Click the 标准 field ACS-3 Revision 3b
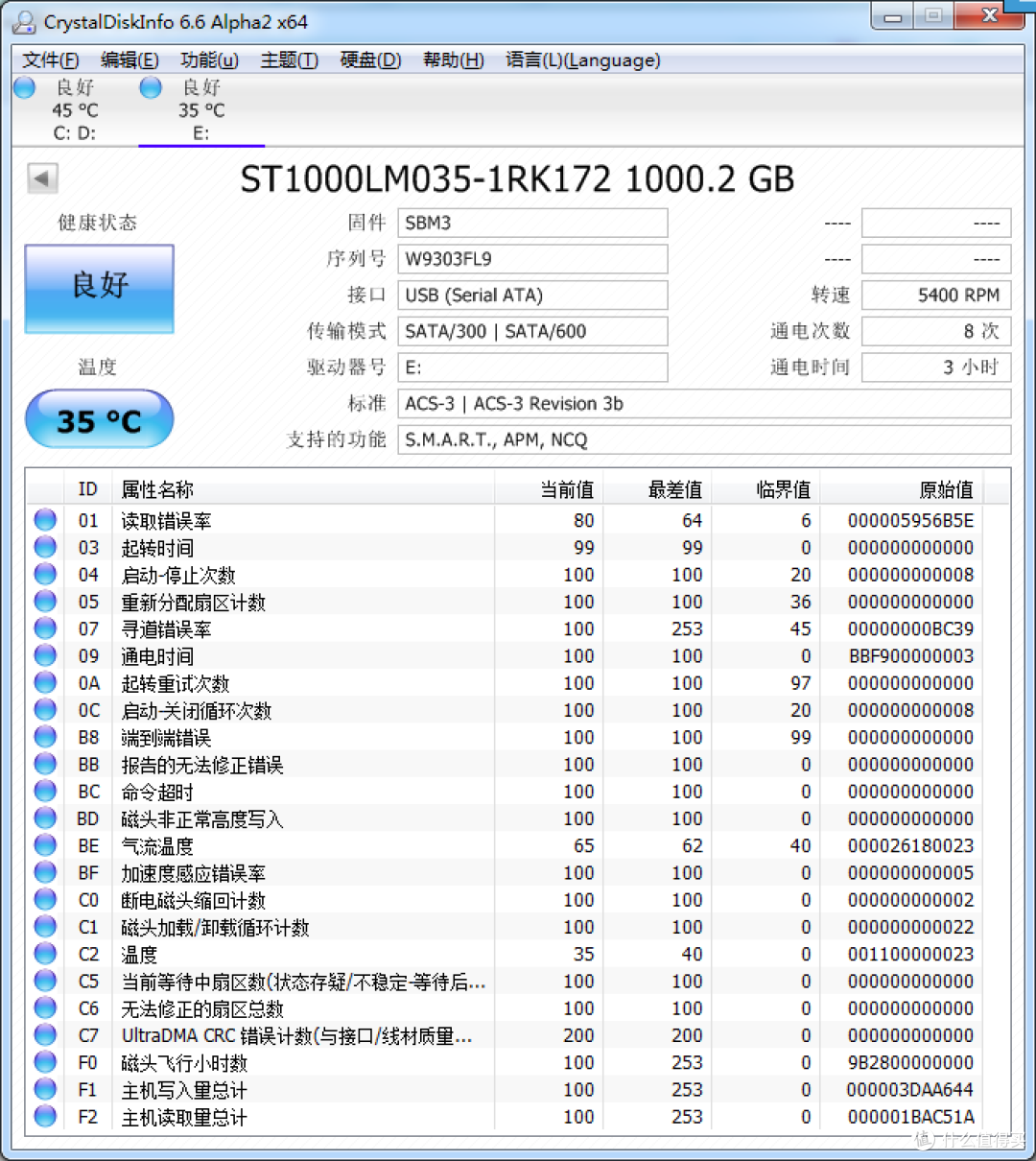 click(x=704, y=403)
